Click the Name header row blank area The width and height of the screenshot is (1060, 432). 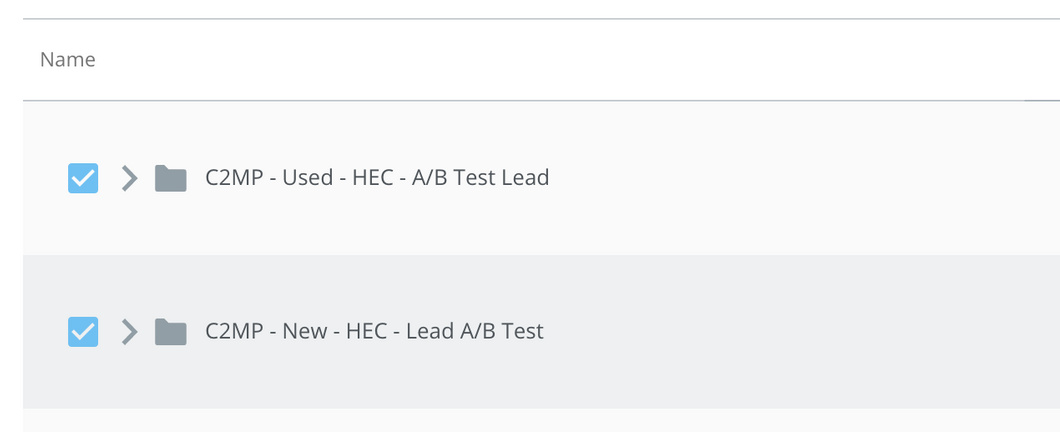pos(541,59)
